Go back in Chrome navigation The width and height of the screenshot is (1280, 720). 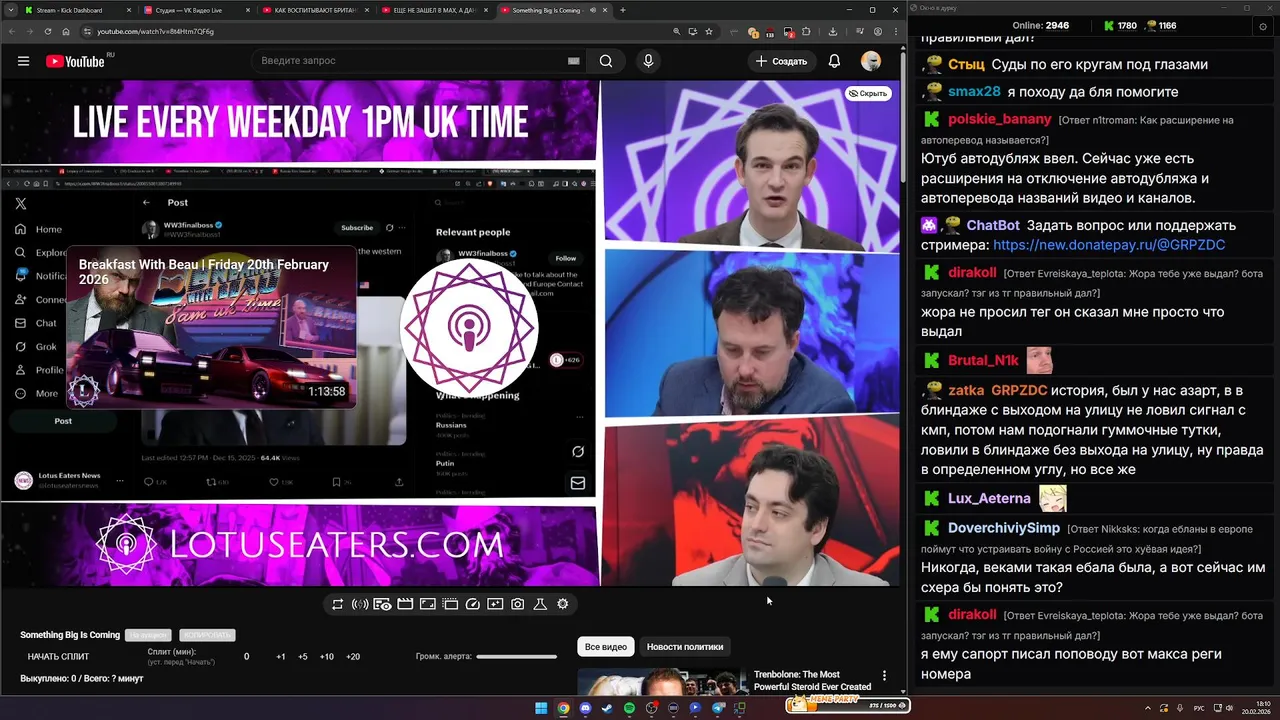(11, 31)
